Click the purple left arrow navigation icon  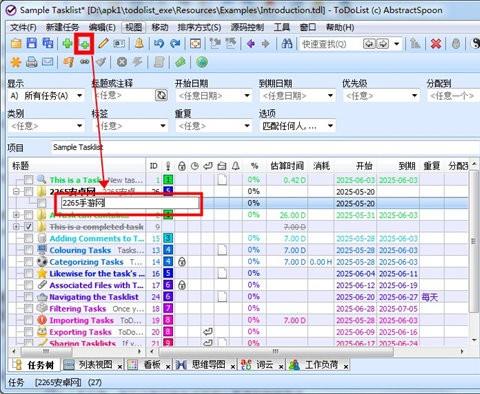pyautogui.click(x=251, y=44)
